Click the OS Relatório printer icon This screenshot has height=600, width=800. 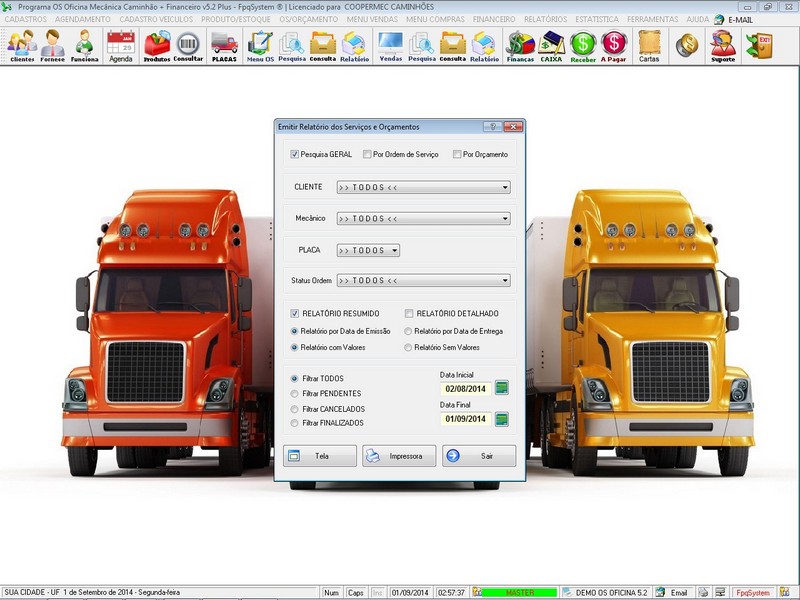point(354,46)
